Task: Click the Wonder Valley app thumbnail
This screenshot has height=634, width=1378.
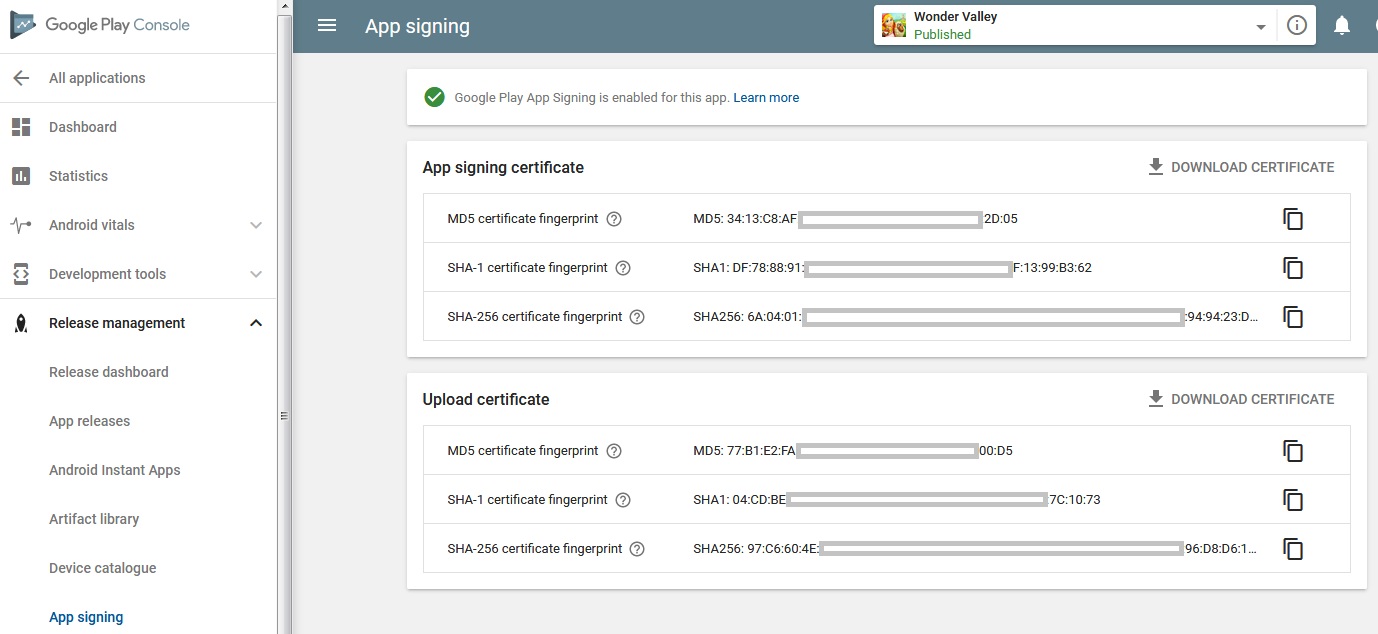Action: pos(893,25)
